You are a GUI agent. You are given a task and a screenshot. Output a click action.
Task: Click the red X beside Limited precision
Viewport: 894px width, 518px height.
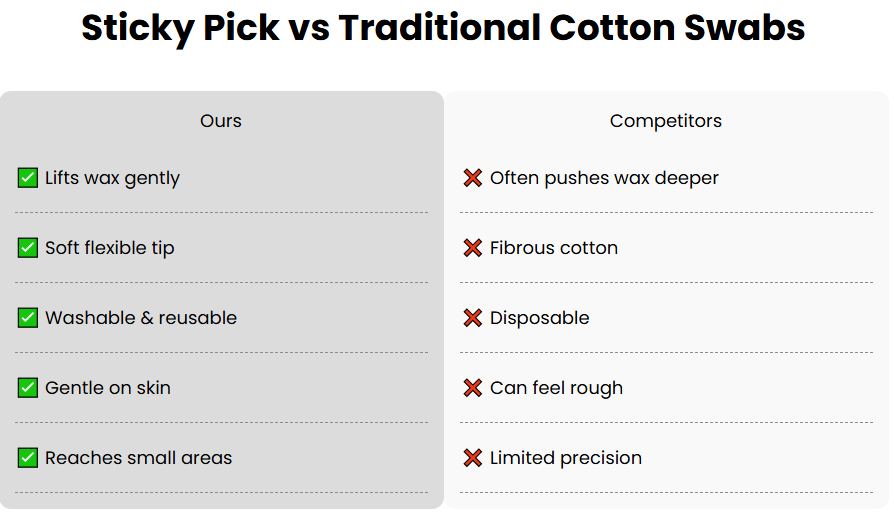[x=473, y=458]
